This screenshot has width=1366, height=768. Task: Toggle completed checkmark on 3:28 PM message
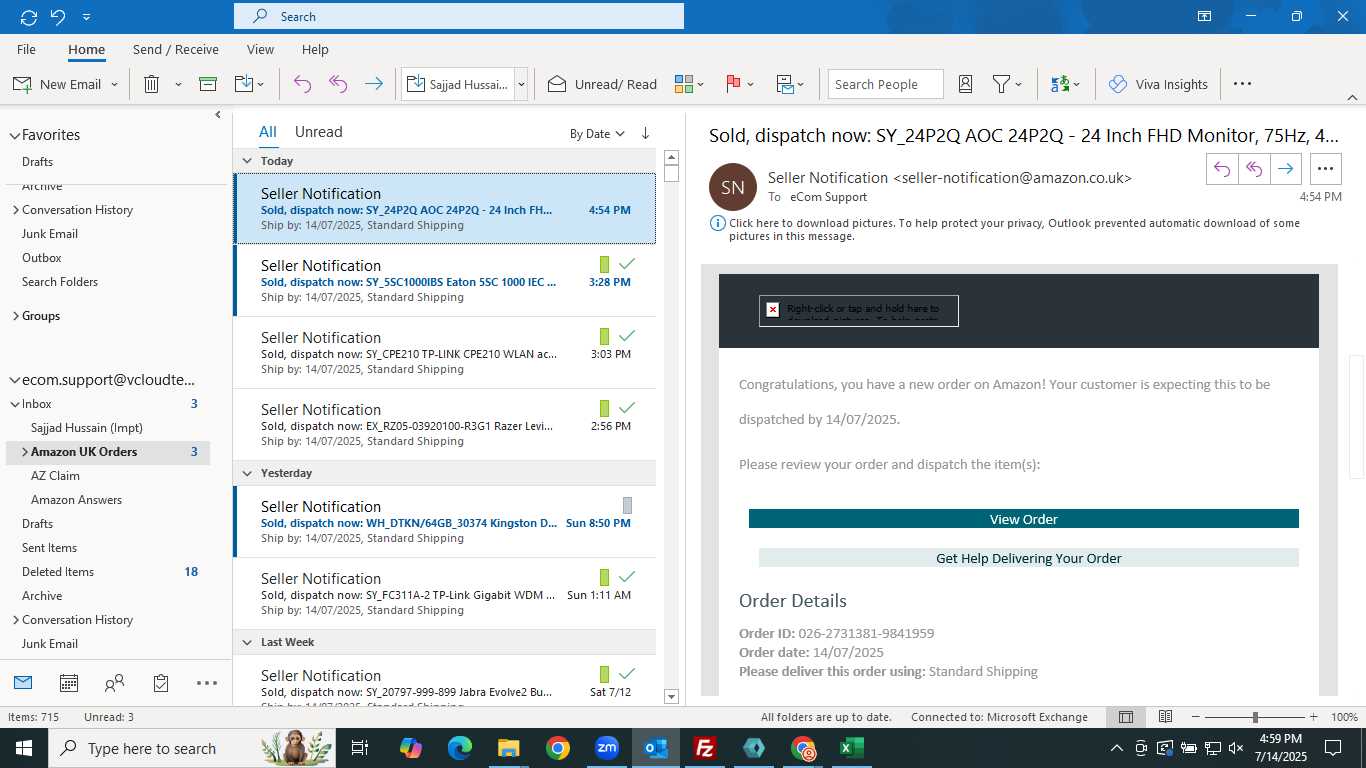(x=627, y=264)
